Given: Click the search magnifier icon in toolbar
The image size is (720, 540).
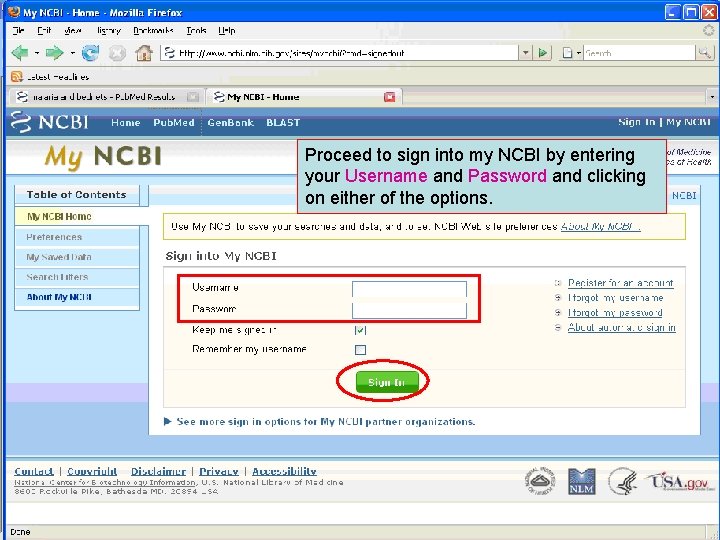Looking at the screenshot, I should [704, 53].
